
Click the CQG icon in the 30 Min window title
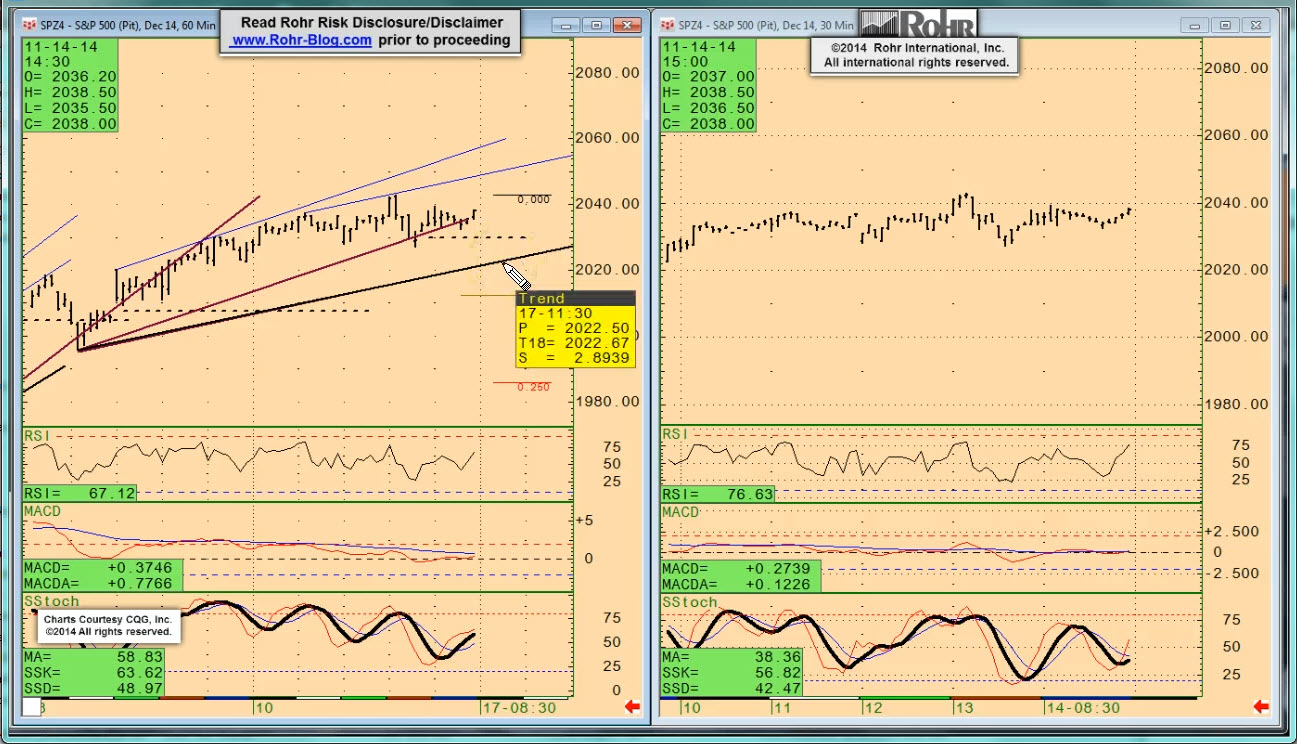667,24
